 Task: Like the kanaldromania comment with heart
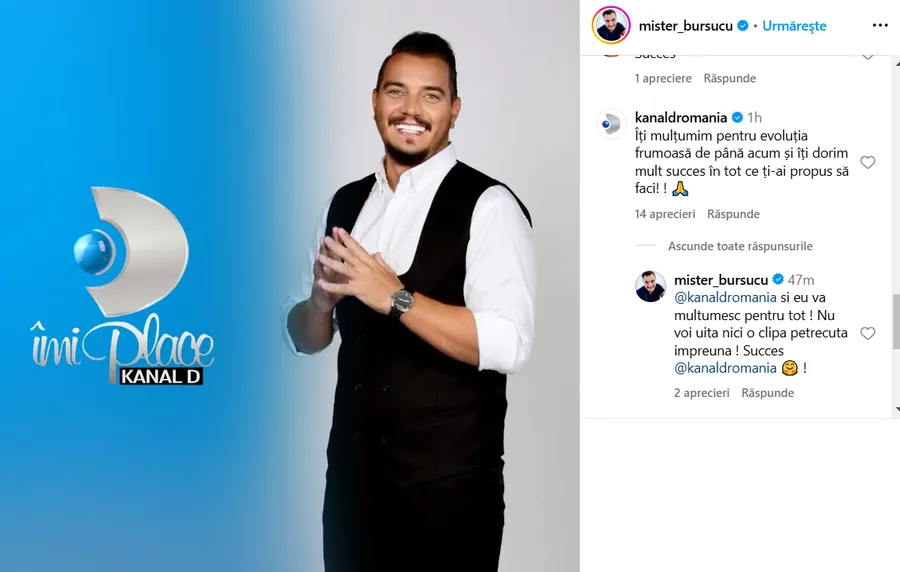coord(868,162)
